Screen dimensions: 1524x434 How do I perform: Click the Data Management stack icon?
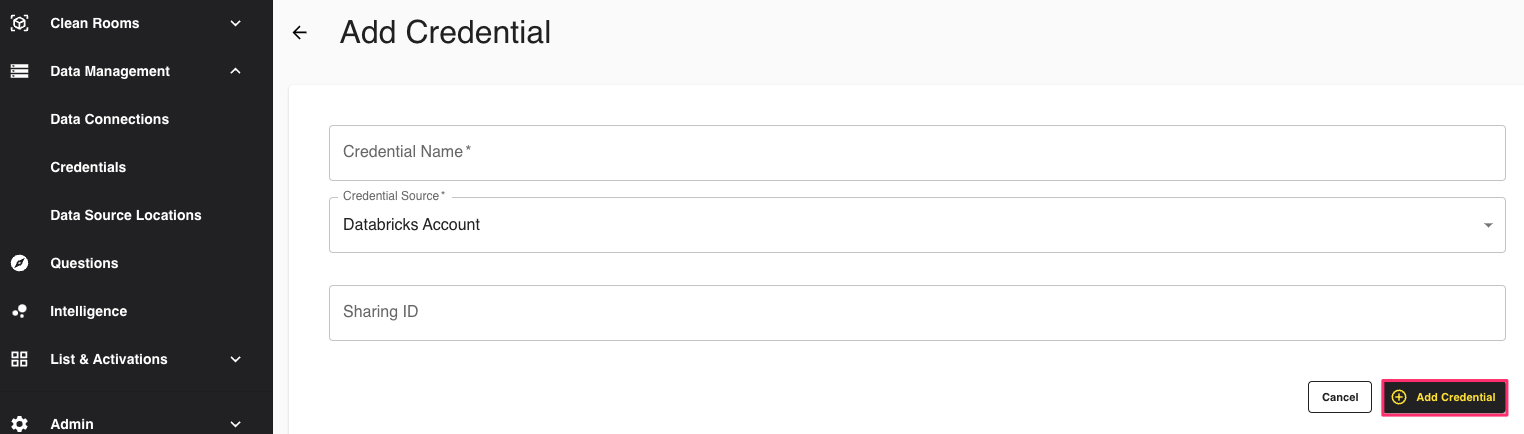coord(19,71)
